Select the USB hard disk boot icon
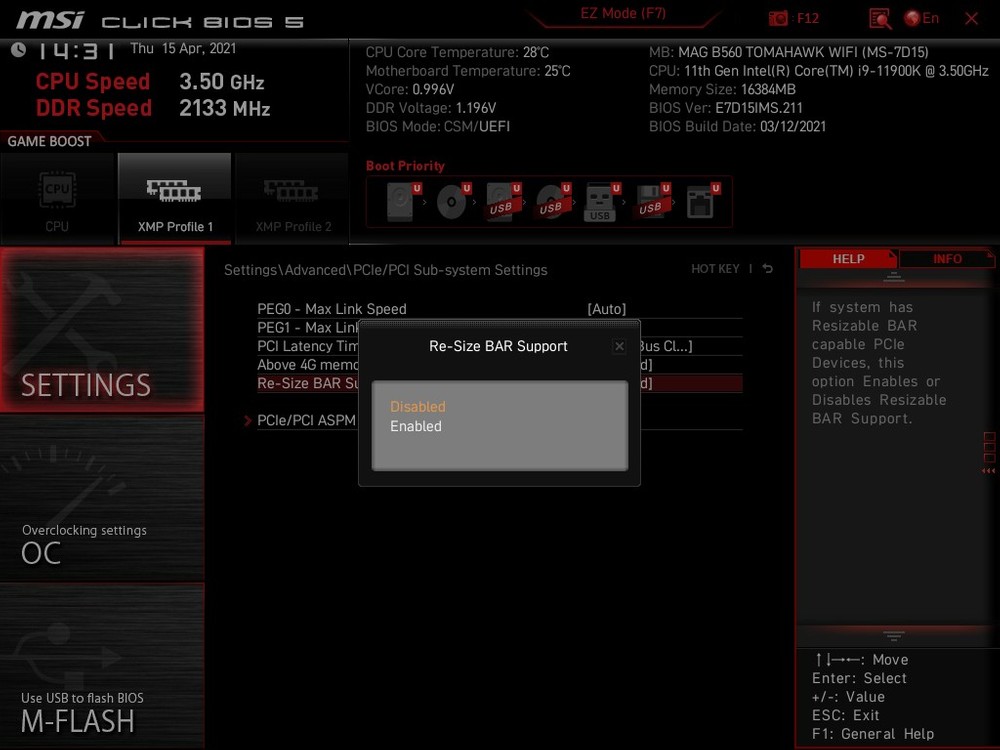 pos(503,202)
